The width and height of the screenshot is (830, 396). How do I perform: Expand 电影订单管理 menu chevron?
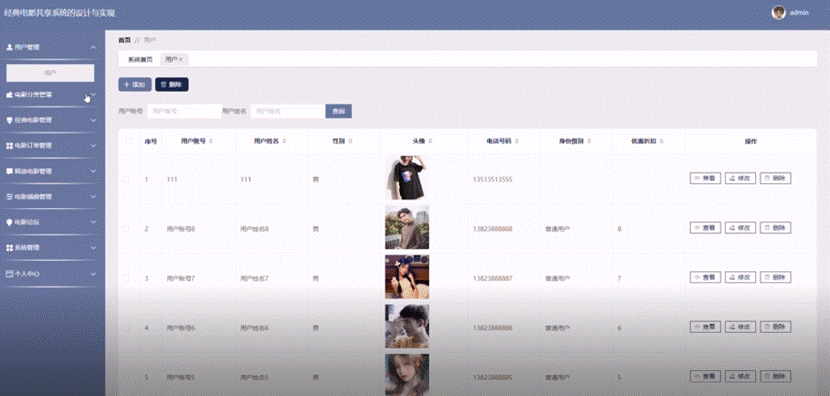pyautogui.click(x=93, y=146)
